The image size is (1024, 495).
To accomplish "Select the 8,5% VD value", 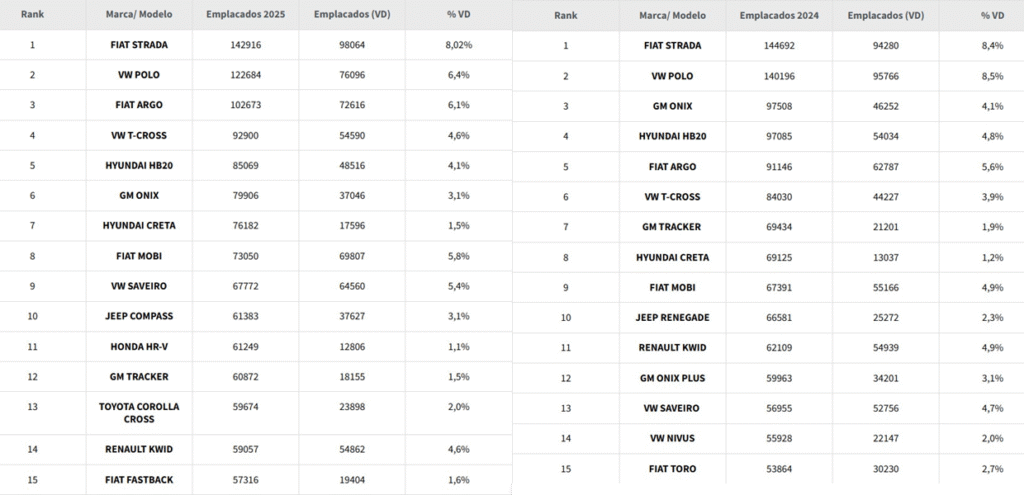I will 992,76.
